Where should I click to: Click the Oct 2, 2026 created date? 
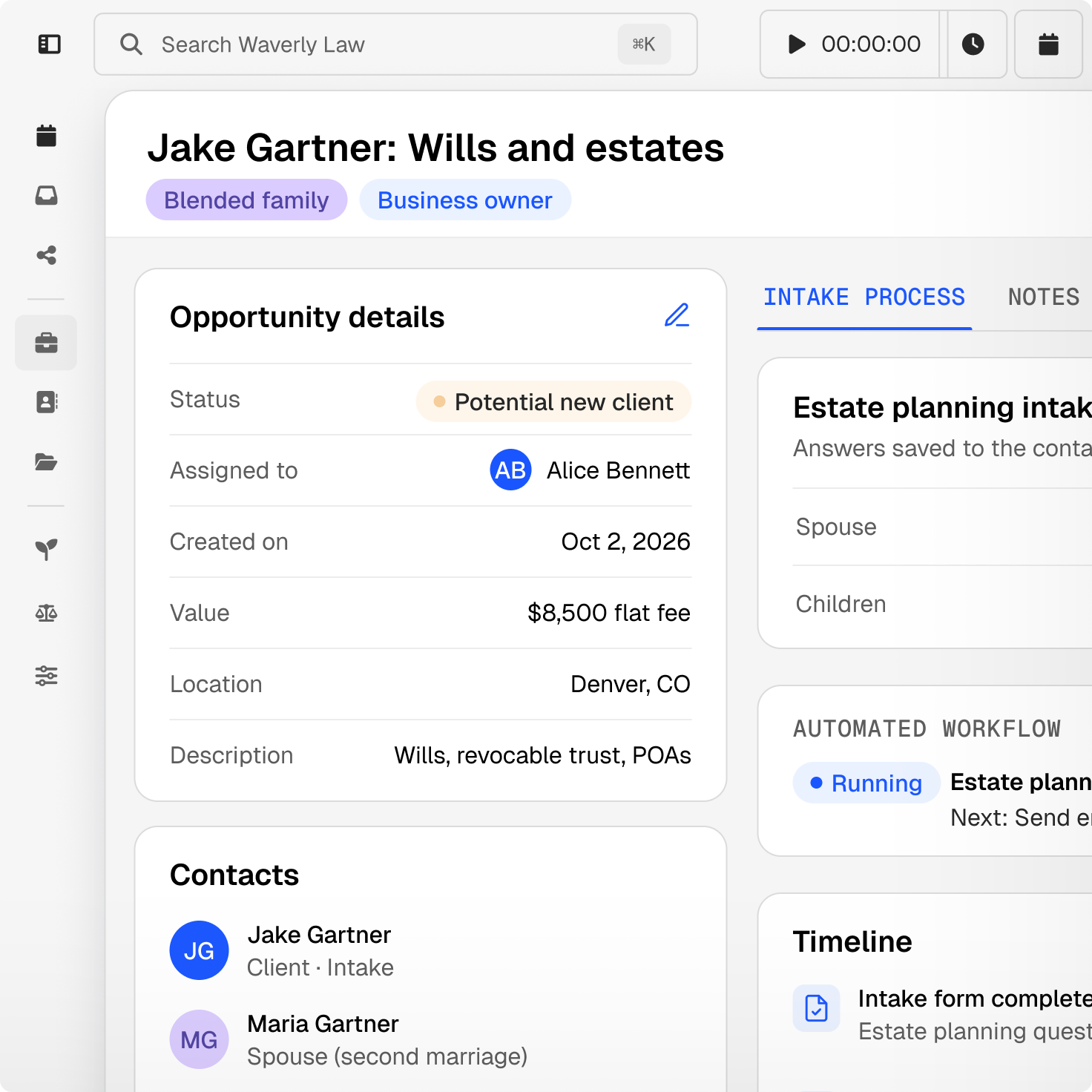pos(625,542)
